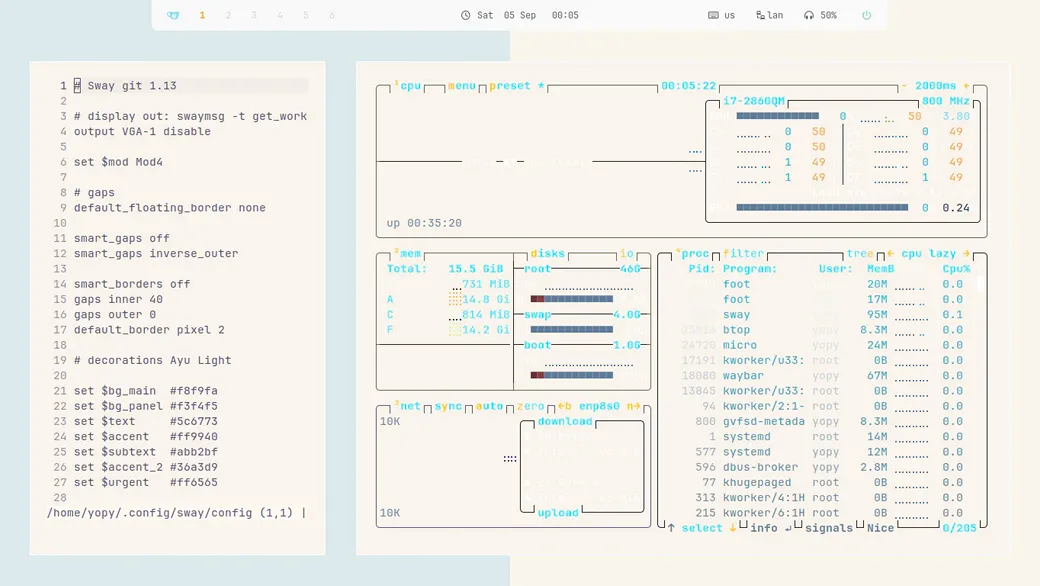
Task: Switch to workspace 5 in waybar
Action: [x=306, y=15]
